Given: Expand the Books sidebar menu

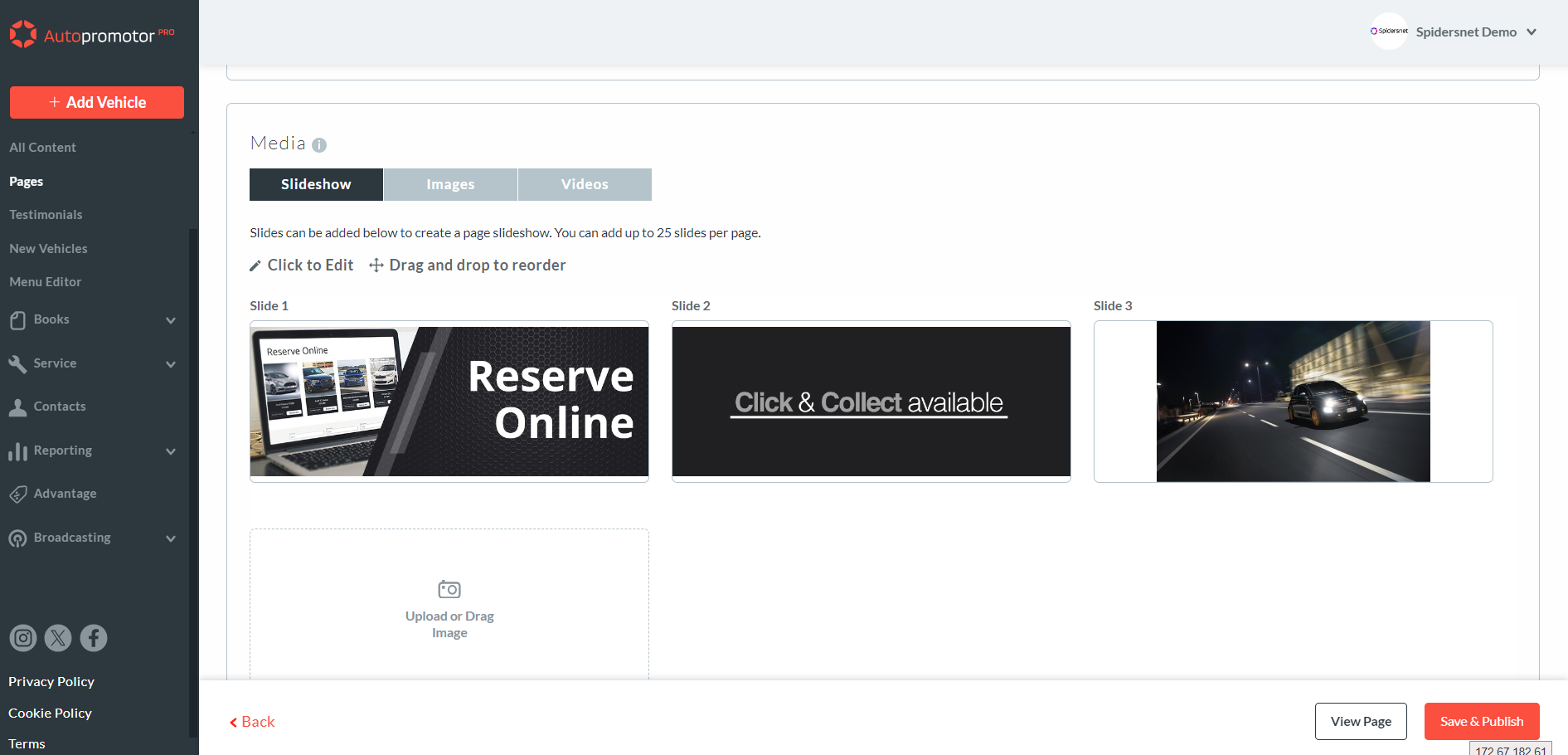Looking at the screenshot, I should click(x=171, y=320).
